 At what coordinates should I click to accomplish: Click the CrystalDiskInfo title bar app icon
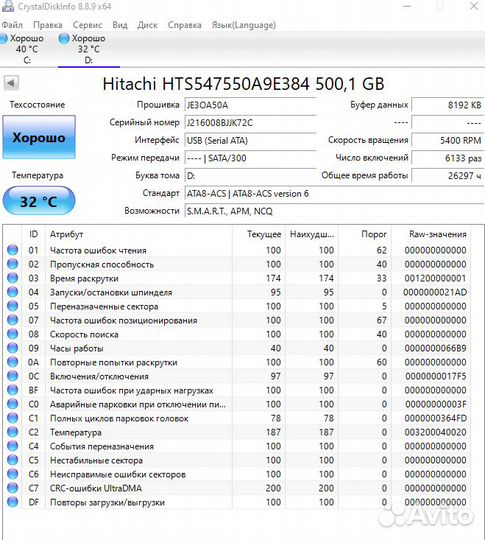(x=8, y=6)
